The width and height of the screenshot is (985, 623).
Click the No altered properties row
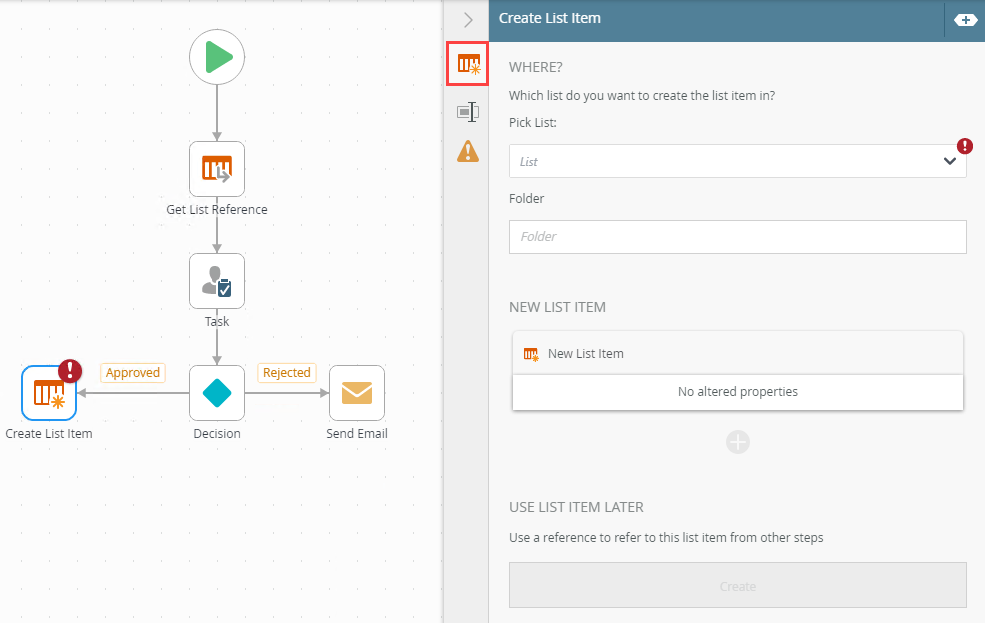click(737, 392)
